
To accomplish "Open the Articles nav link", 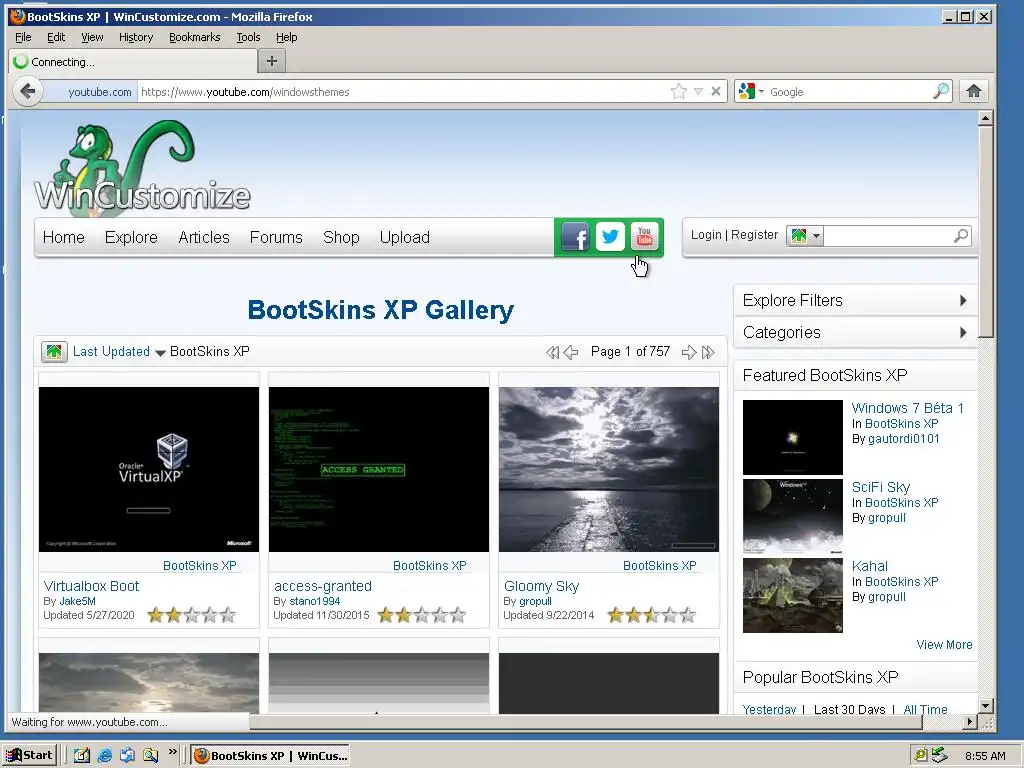I will (204, 237).
